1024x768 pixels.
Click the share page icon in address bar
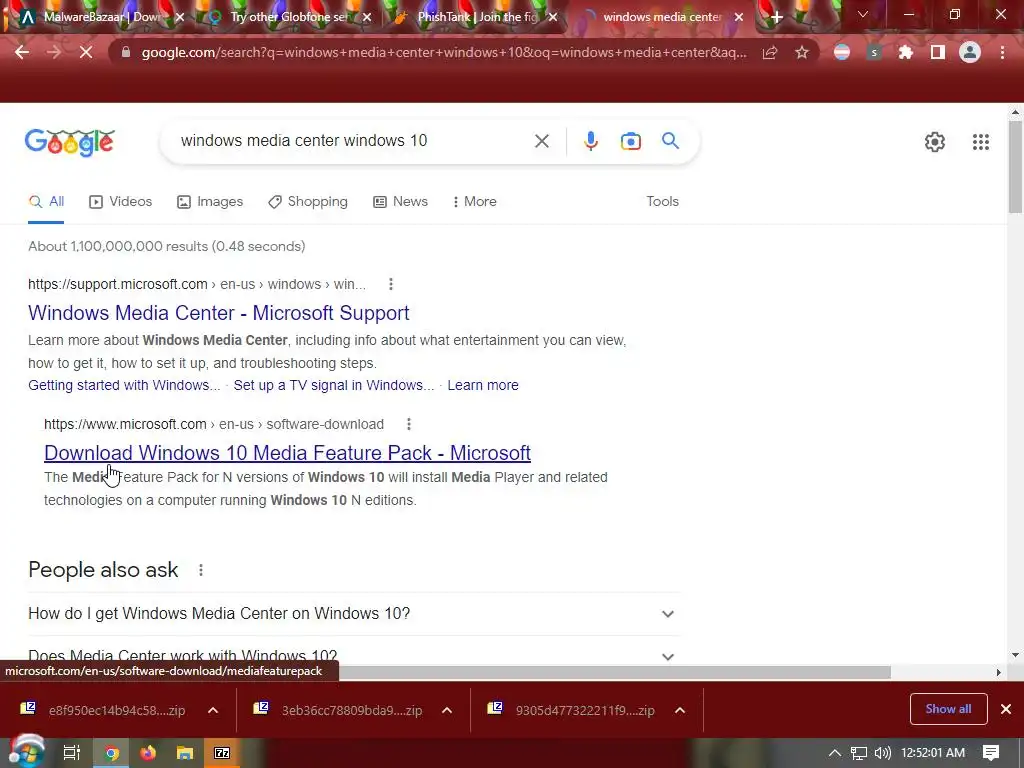pos(770,52)
